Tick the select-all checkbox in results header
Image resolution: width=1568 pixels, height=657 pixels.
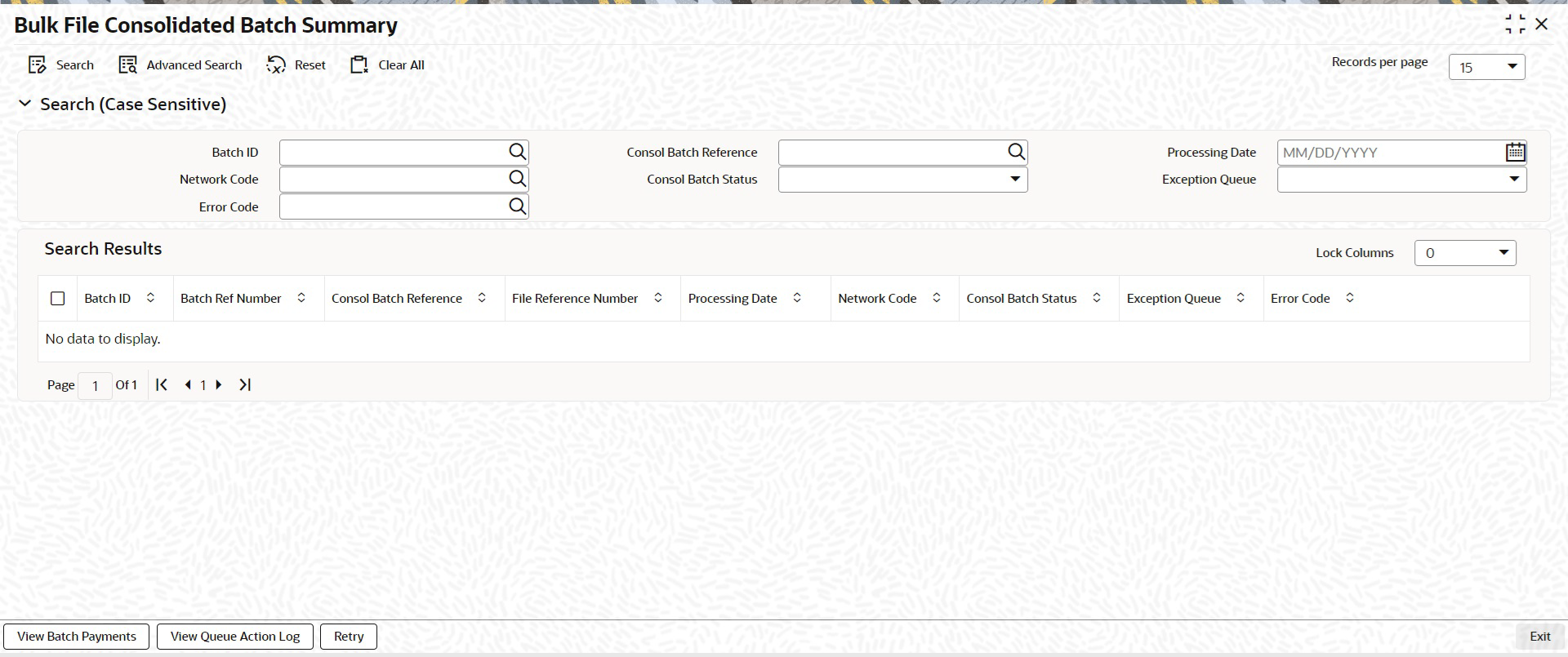[x=58, y=299]
